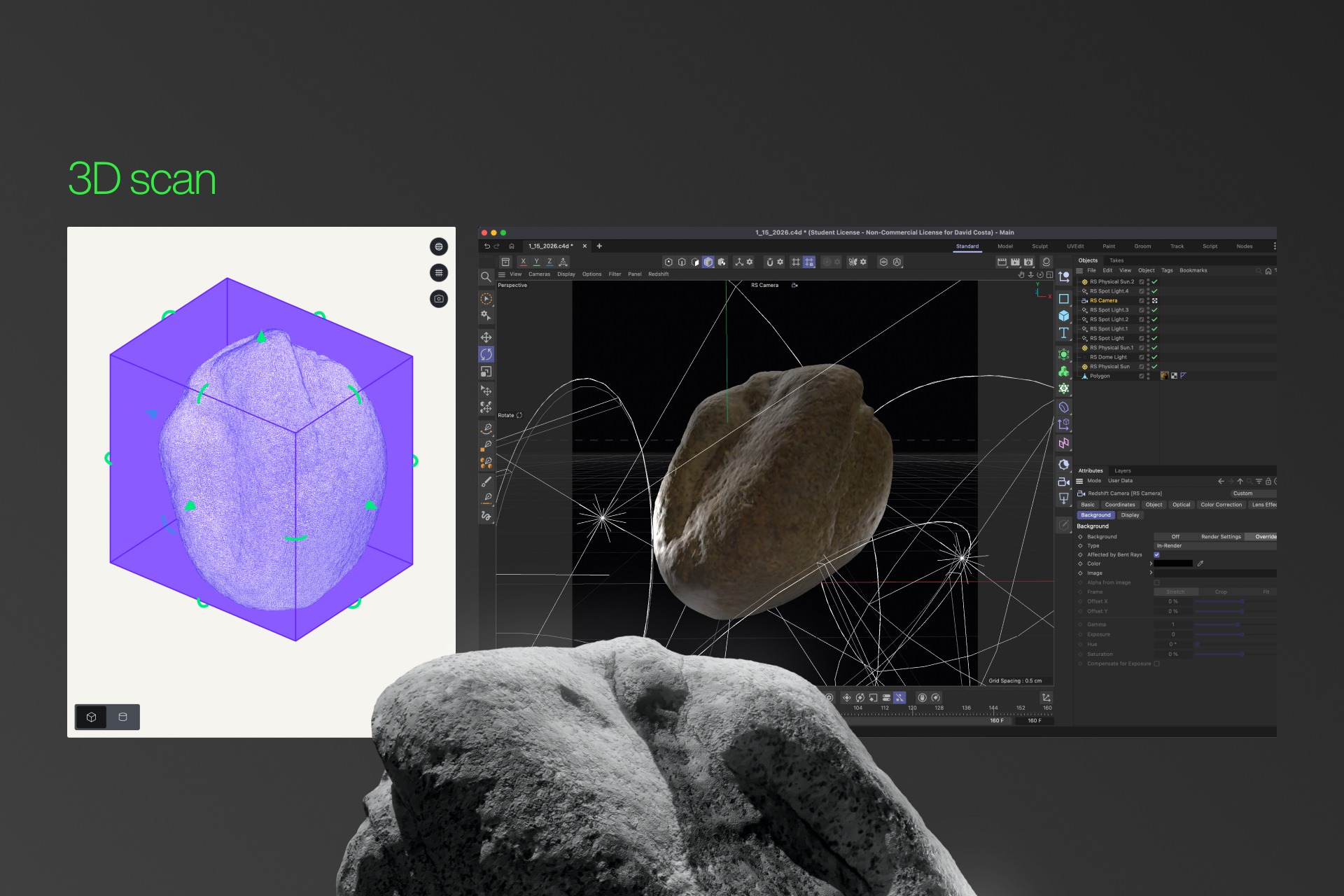
Task: Open the Attributes manager hamburger menu
Action: coord(1079,481)
